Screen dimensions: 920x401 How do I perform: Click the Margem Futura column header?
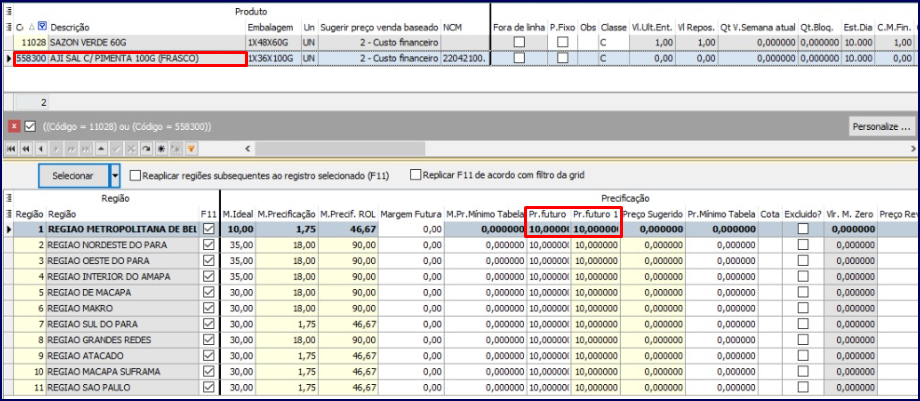click(x=411, y=214)
